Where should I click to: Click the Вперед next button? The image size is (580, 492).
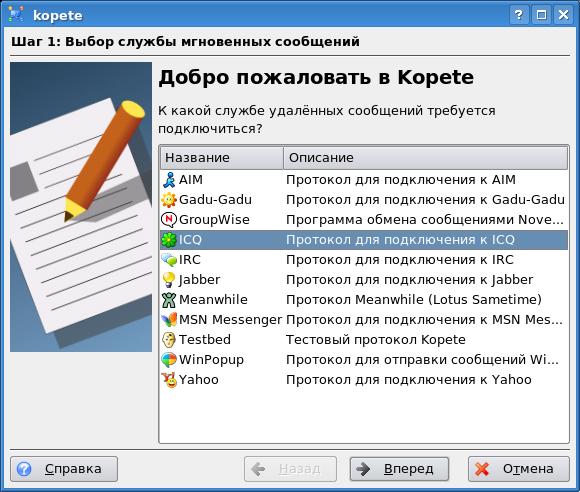399,469
